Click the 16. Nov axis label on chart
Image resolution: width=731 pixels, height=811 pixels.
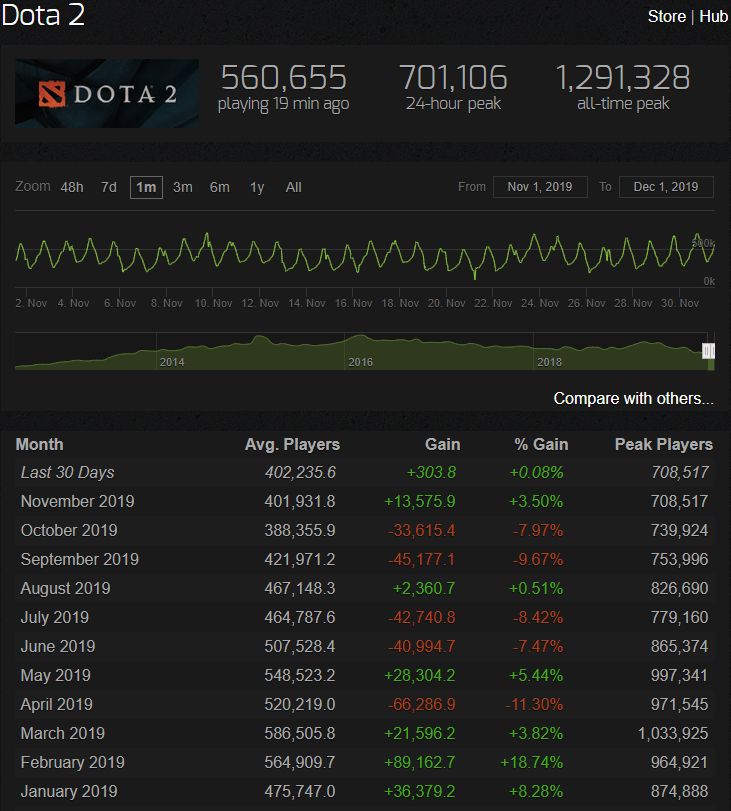point(354,303)
